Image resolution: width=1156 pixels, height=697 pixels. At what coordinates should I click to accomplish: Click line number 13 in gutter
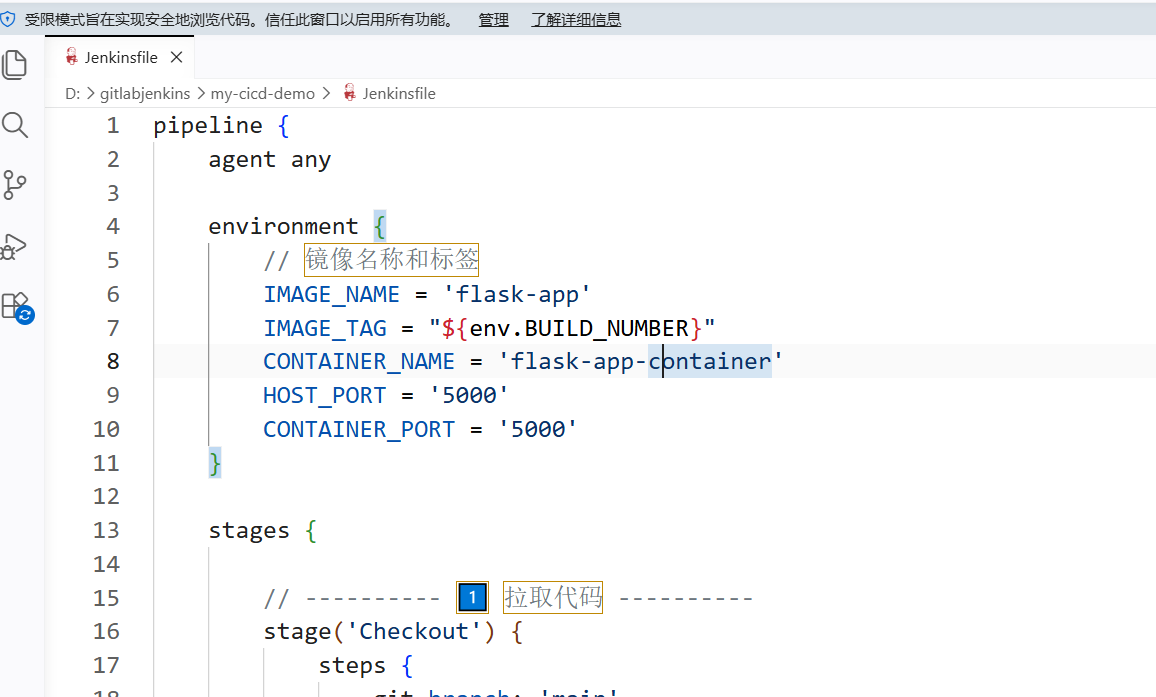pos(106,530)
